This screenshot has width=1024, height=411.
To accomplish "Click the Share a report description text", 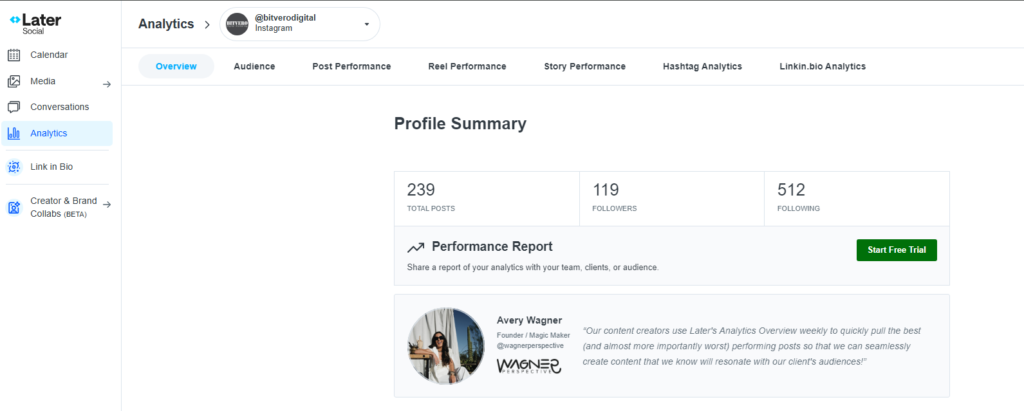I will (x=533, y=267).
